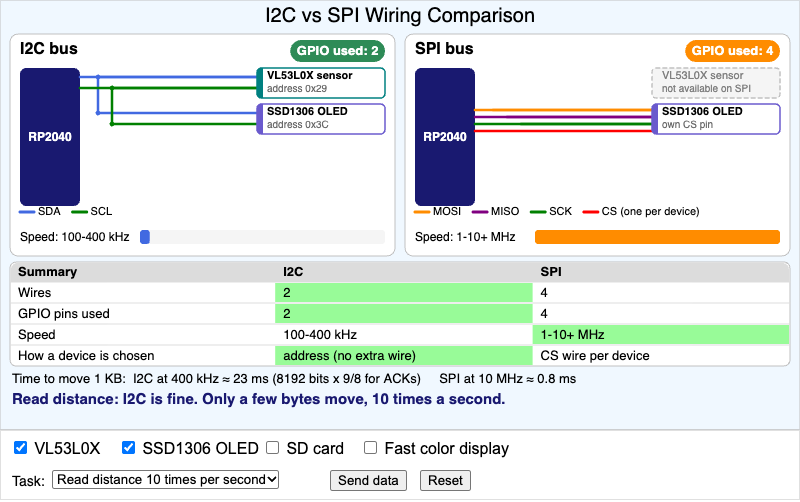Click the VL53L0X sensor address 0x29 box

pos(321,83)
